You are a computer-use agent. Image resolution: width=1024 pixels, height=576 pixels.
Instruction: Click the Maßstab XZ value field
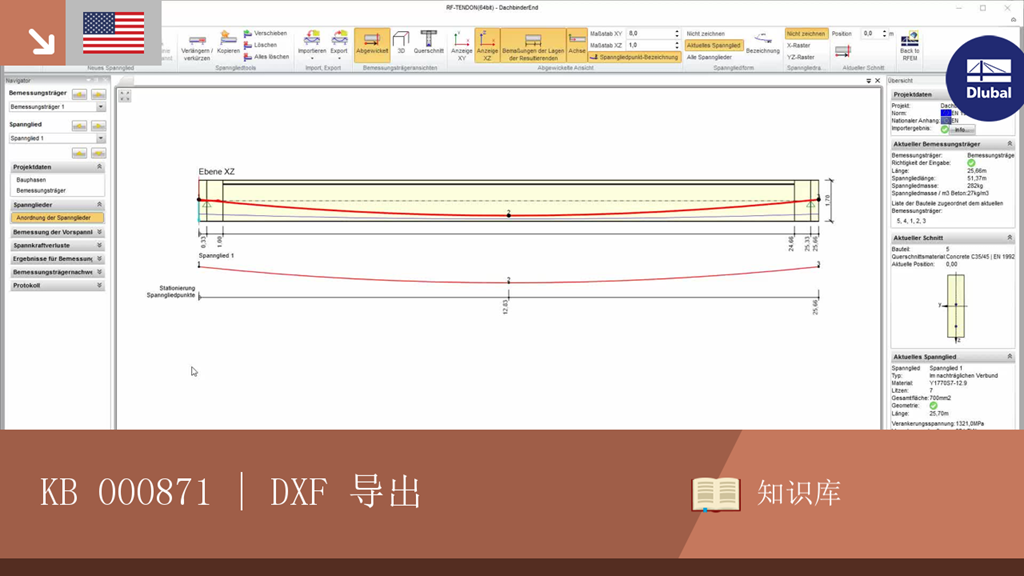coord(650,45)
